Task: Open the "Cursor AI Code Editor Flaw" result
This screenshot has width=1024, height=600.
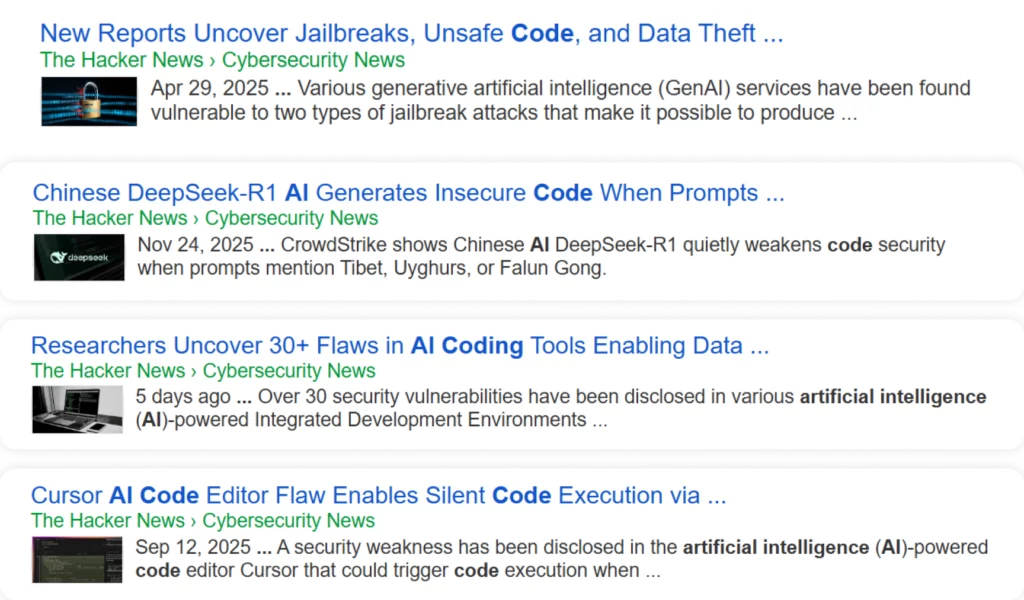Action: point(378,495)
